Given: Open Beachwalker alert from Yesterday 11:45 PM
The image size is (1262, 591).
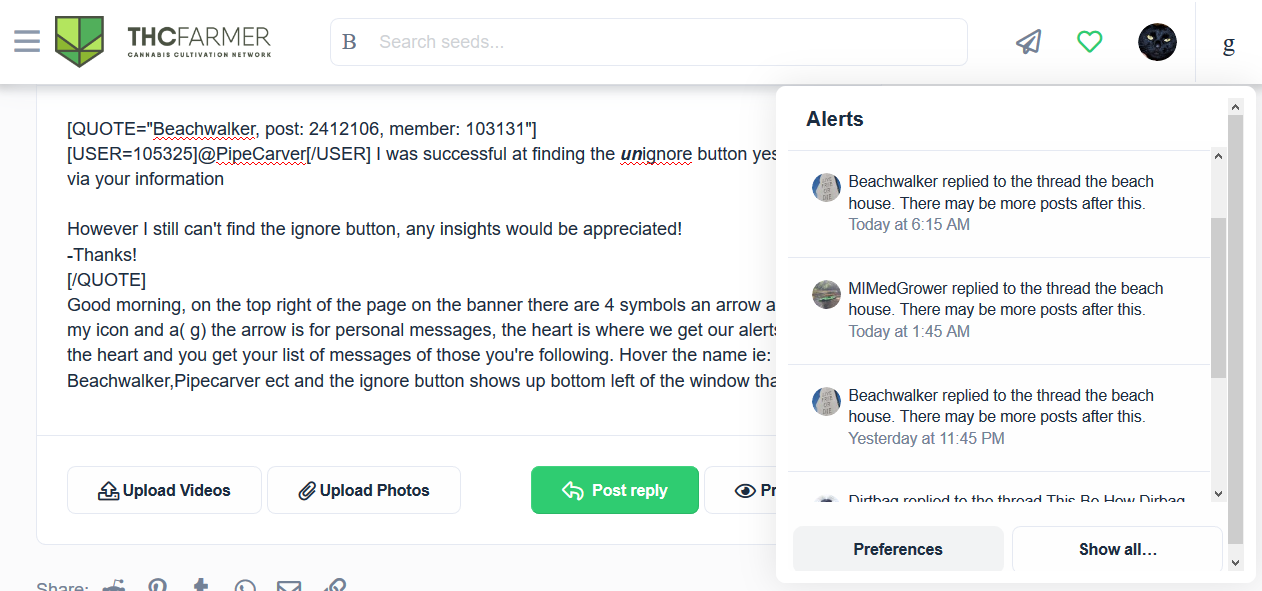Looking at the screenshot, I should [999, 417].
